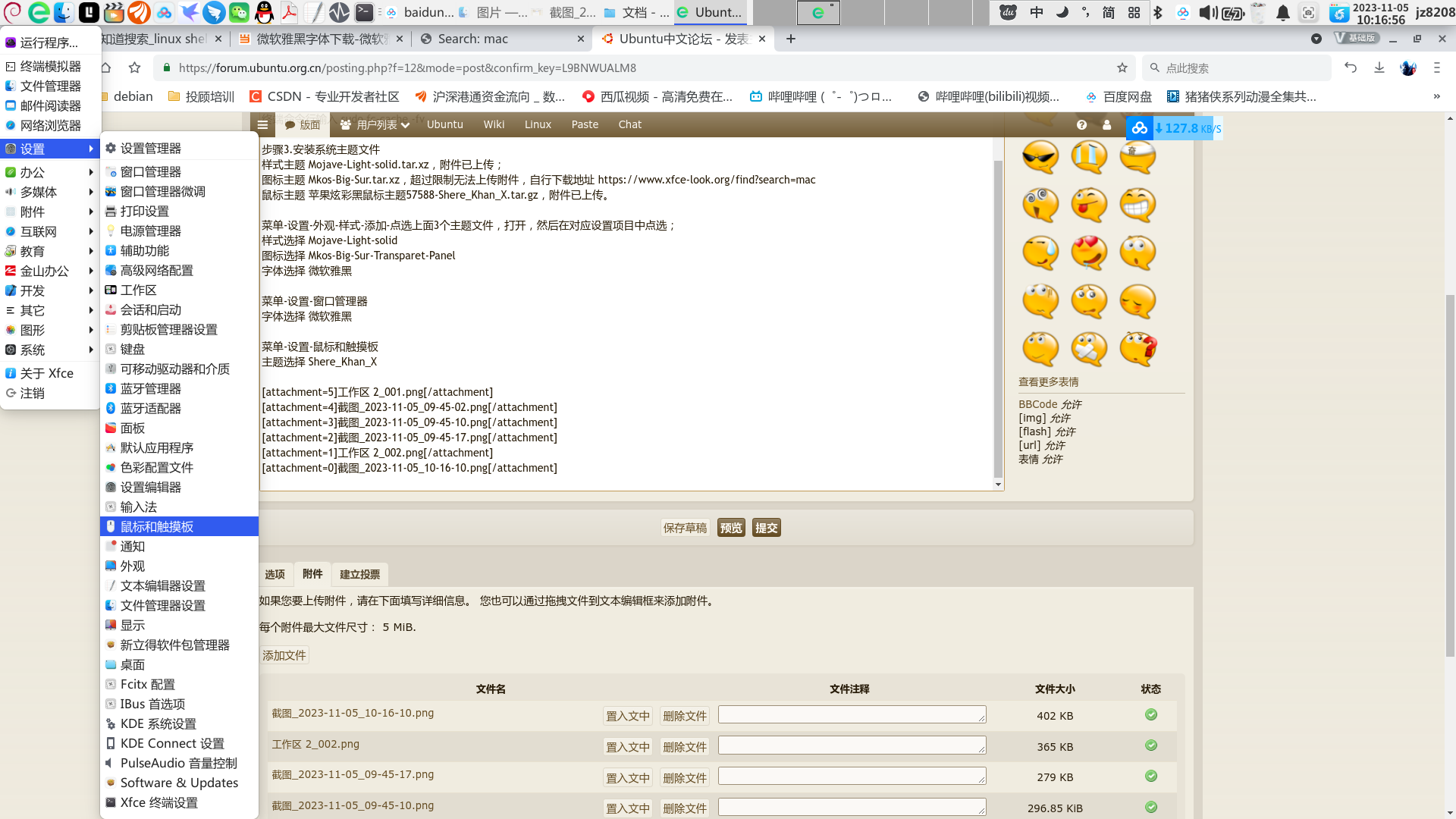The height and width of the screenshot is (819, 1456).
Task: Toggle Chinese/English input mode 中
Action: coord(1037,12)
